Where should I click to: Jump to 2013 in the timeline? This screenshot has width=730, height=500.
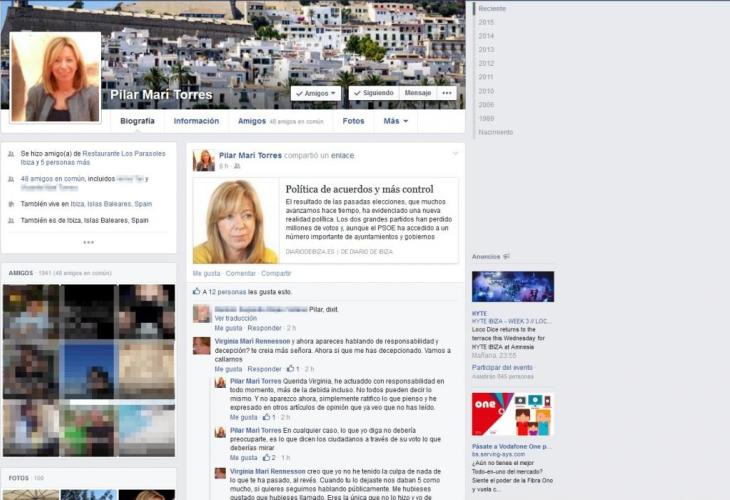click(x=486, y=49)
